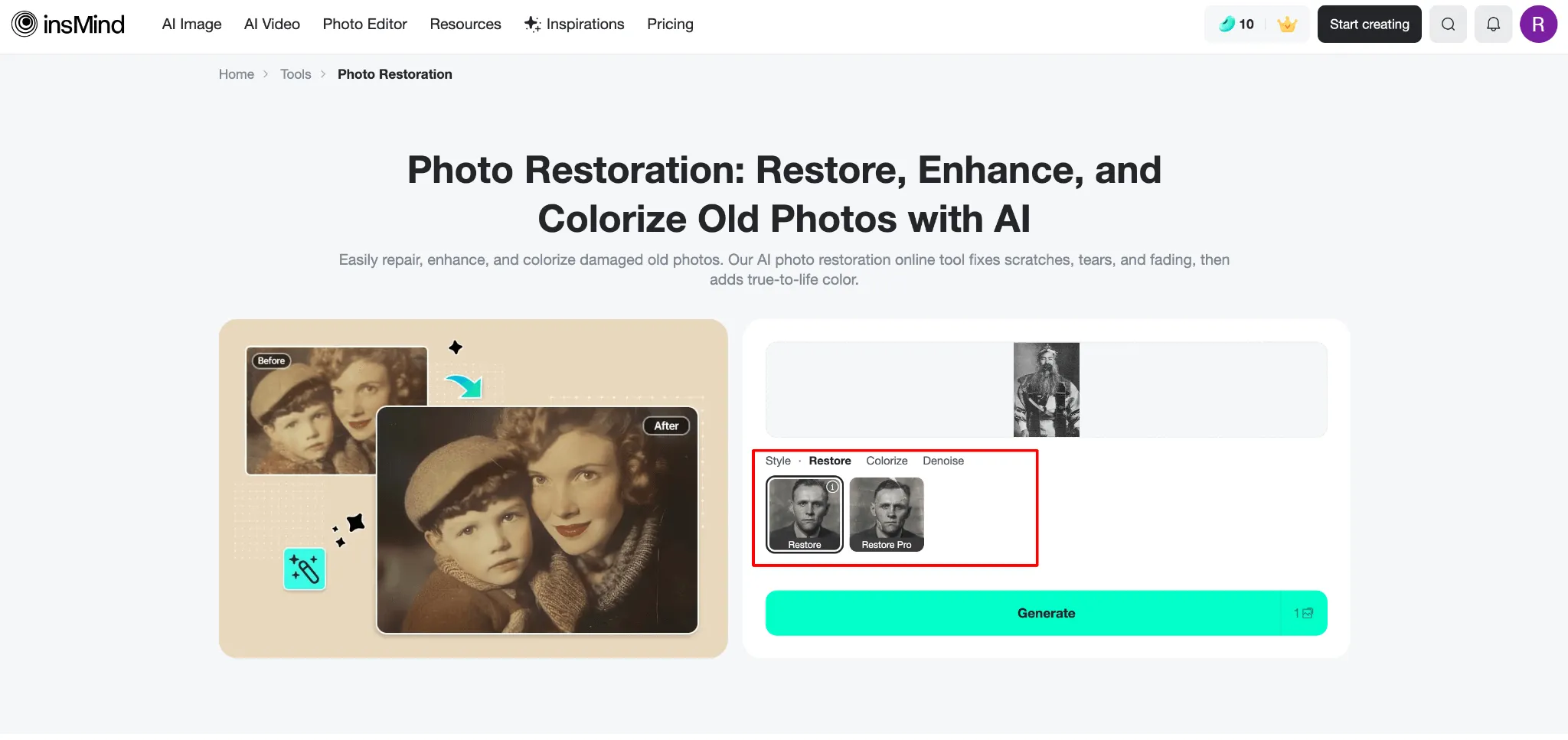Open the AI Image menu

coord(191,24)
